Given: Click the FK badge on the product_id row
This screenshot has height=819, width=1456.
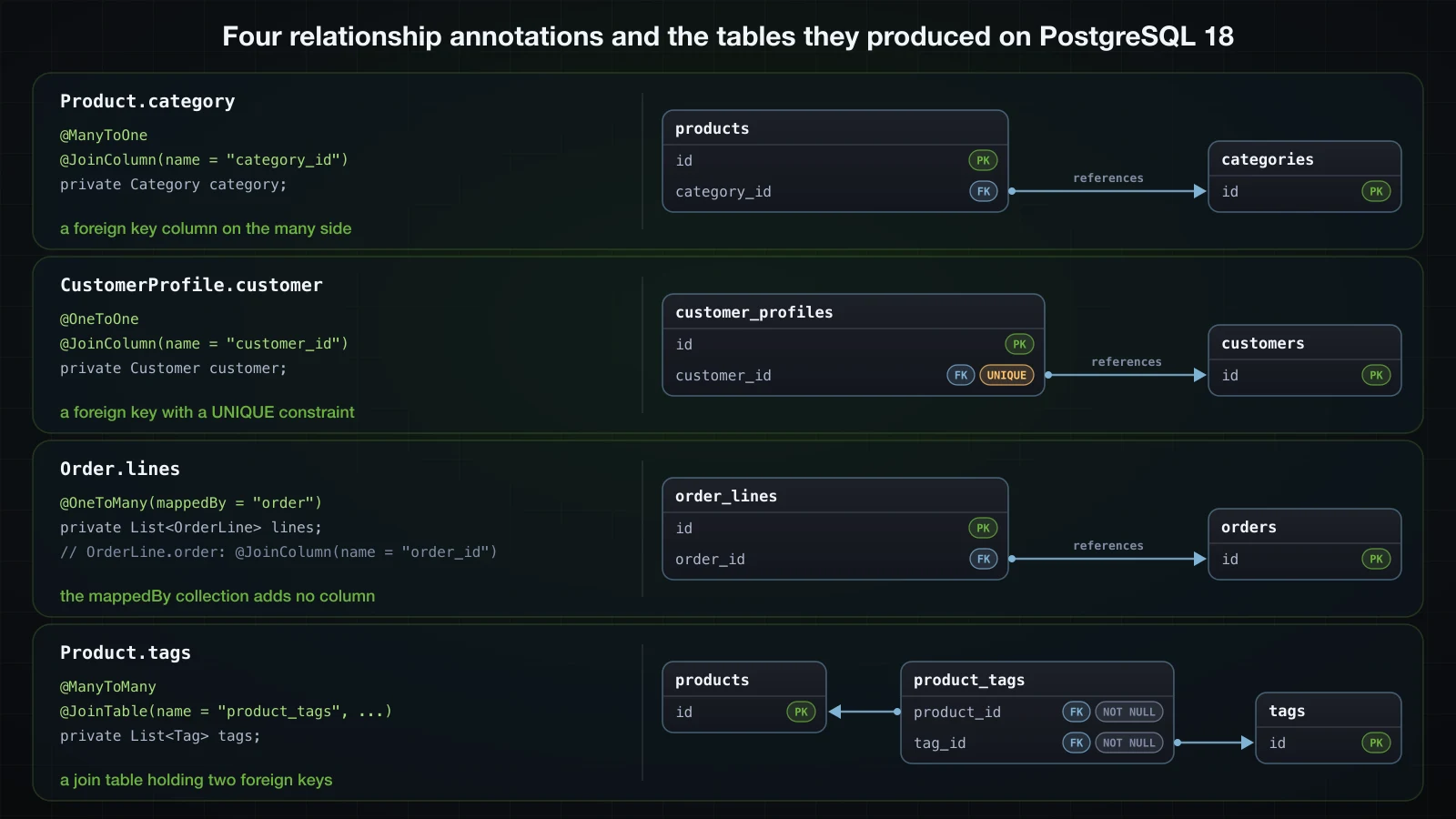Looking at the screenshot, I should 1077,712.
